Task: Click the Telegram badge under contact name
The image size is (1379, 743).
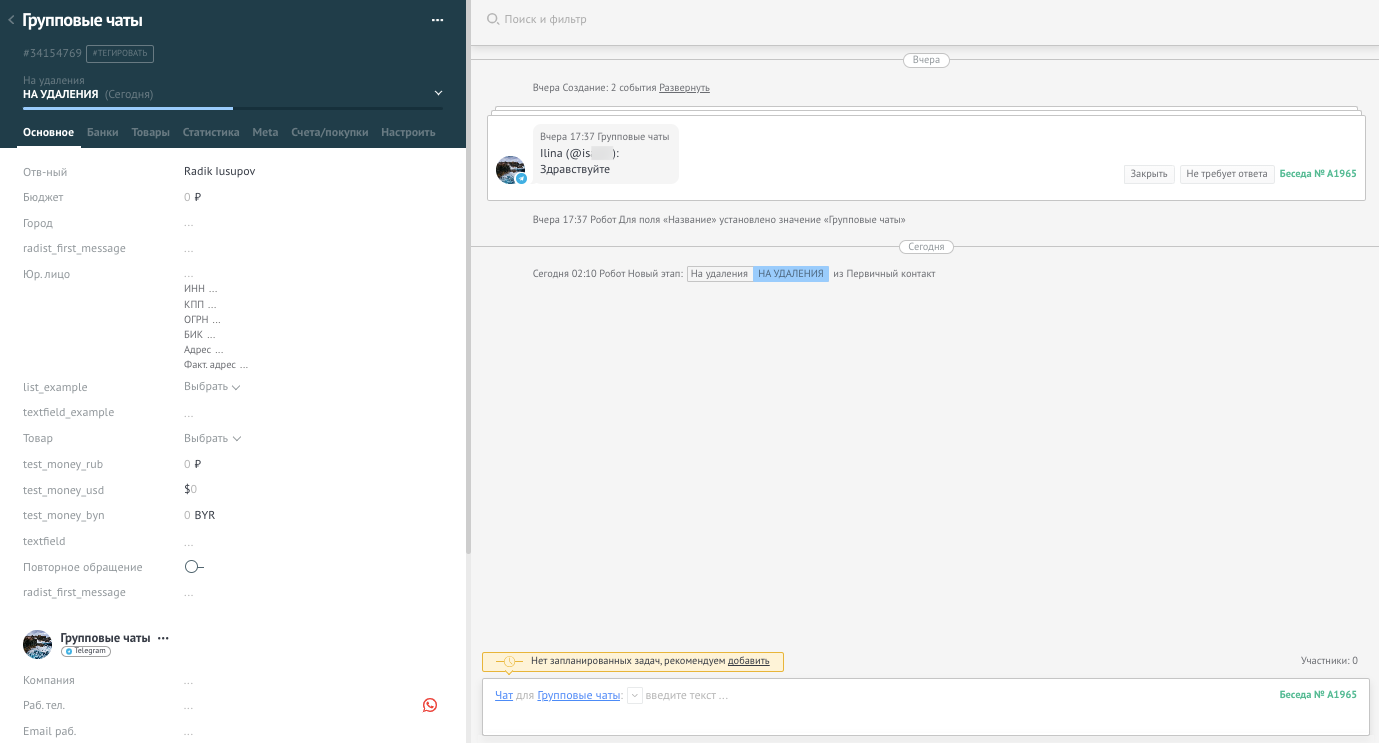Action: click(x=85, y=651)
